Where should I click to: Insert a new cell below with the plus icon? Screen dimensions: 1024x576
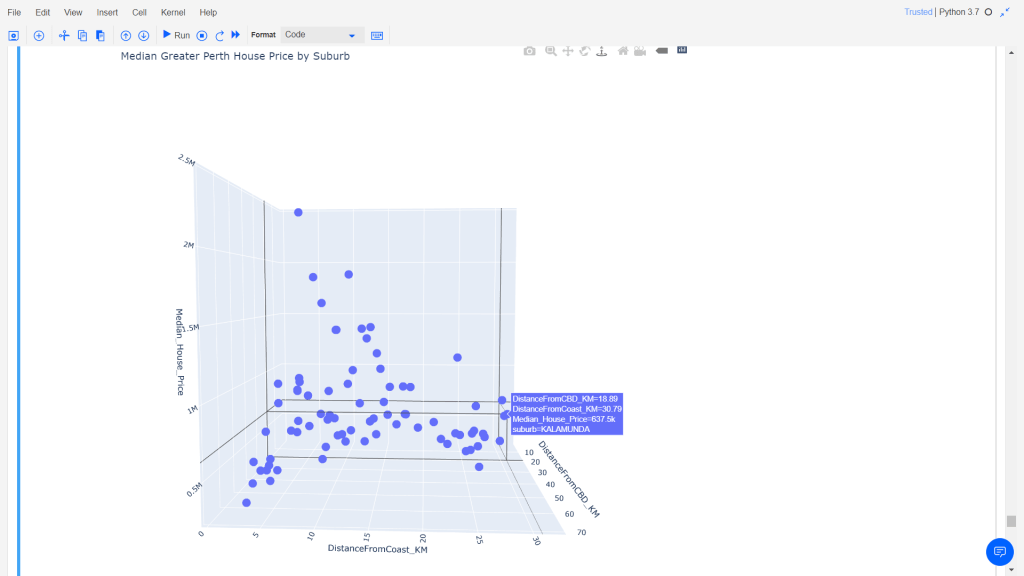pos(39,35)
